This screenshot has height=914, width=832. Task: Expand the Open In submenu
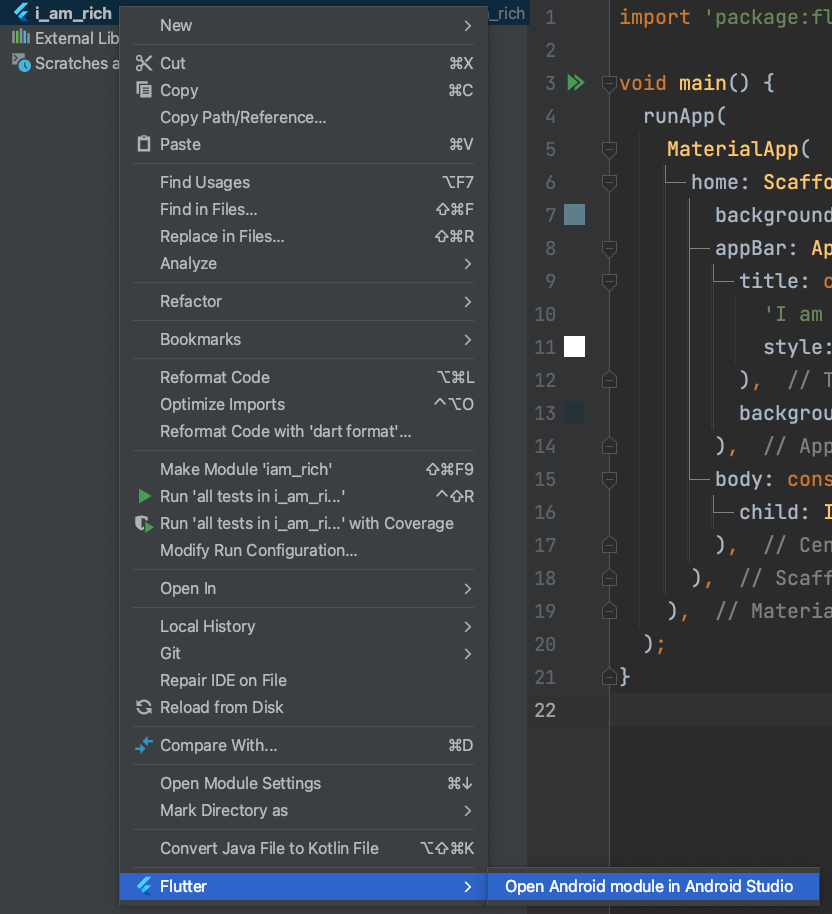(303, 588)
